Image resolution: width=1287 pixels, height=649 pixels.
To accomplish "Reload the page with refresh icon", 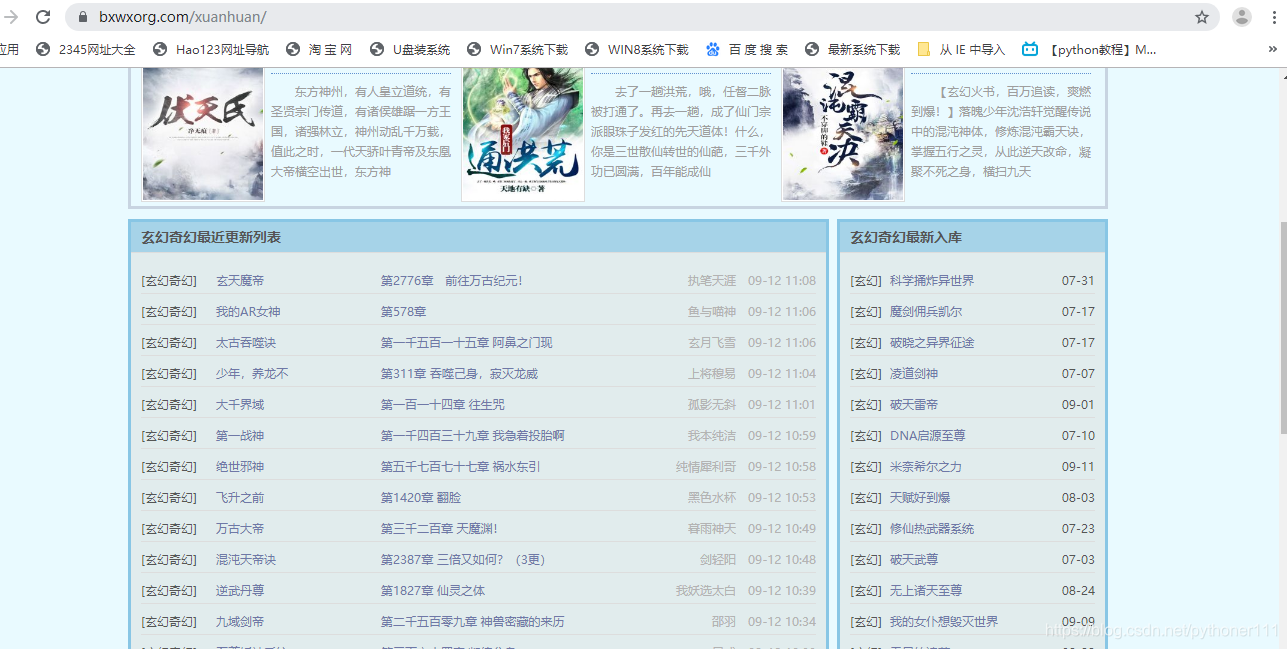I will pos(43,17).
